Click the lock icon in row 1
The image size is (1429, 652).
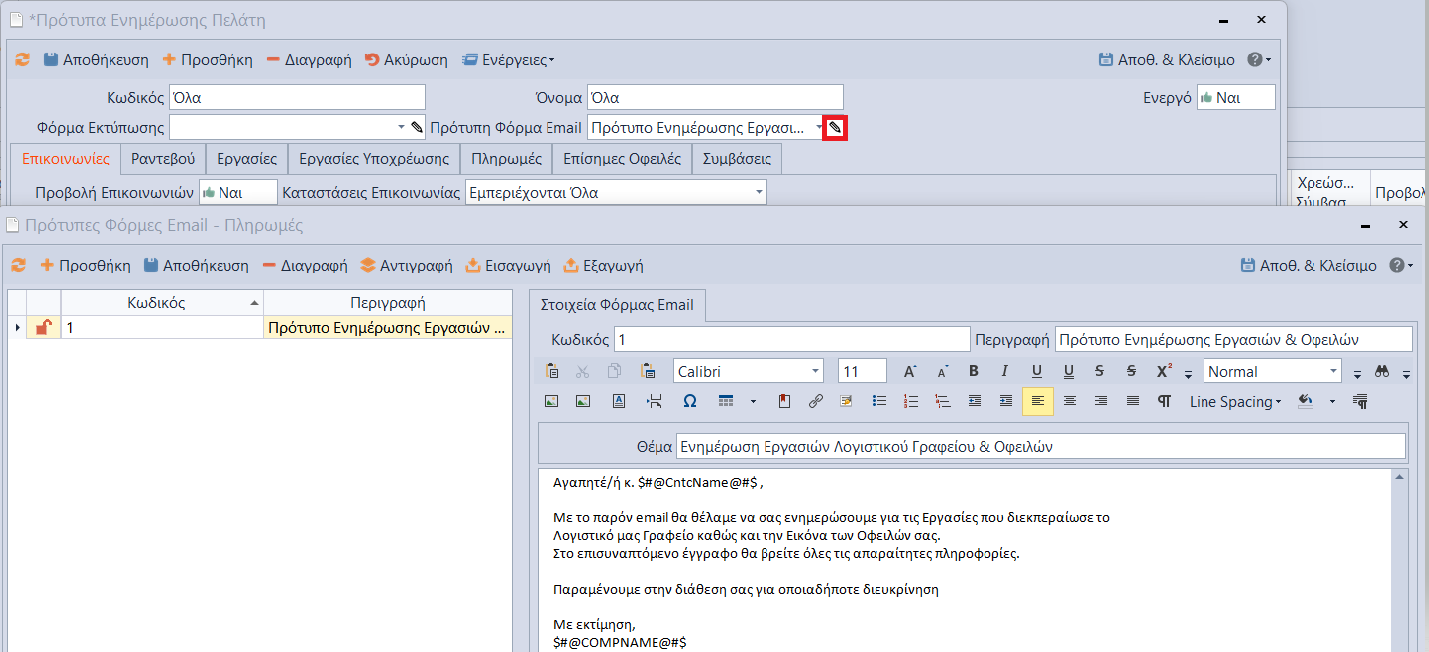[x=43, y=327]
